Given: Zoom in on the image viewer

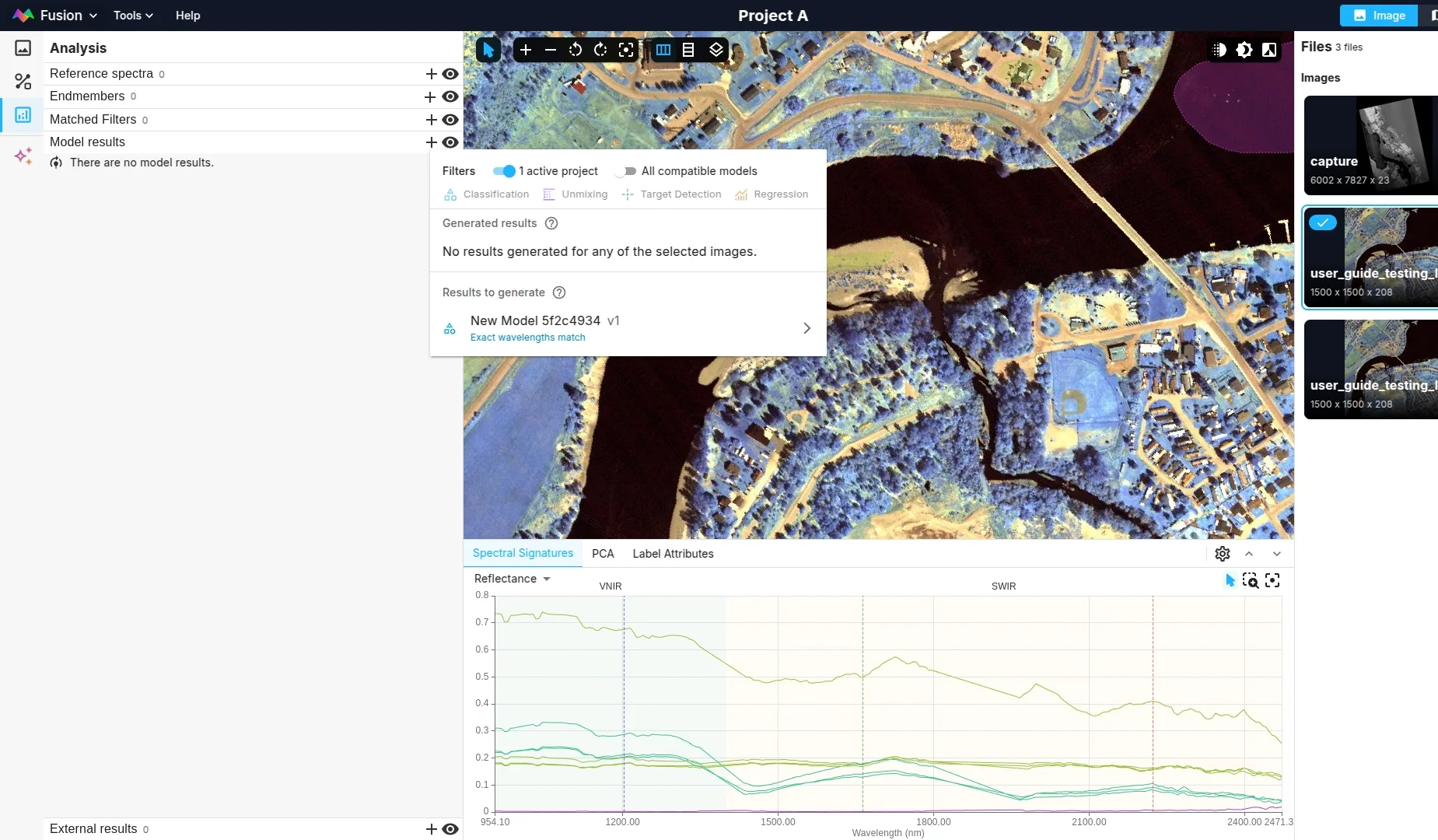Looking at the screenshot, I should pyautogui.click(x=526, y=51).
